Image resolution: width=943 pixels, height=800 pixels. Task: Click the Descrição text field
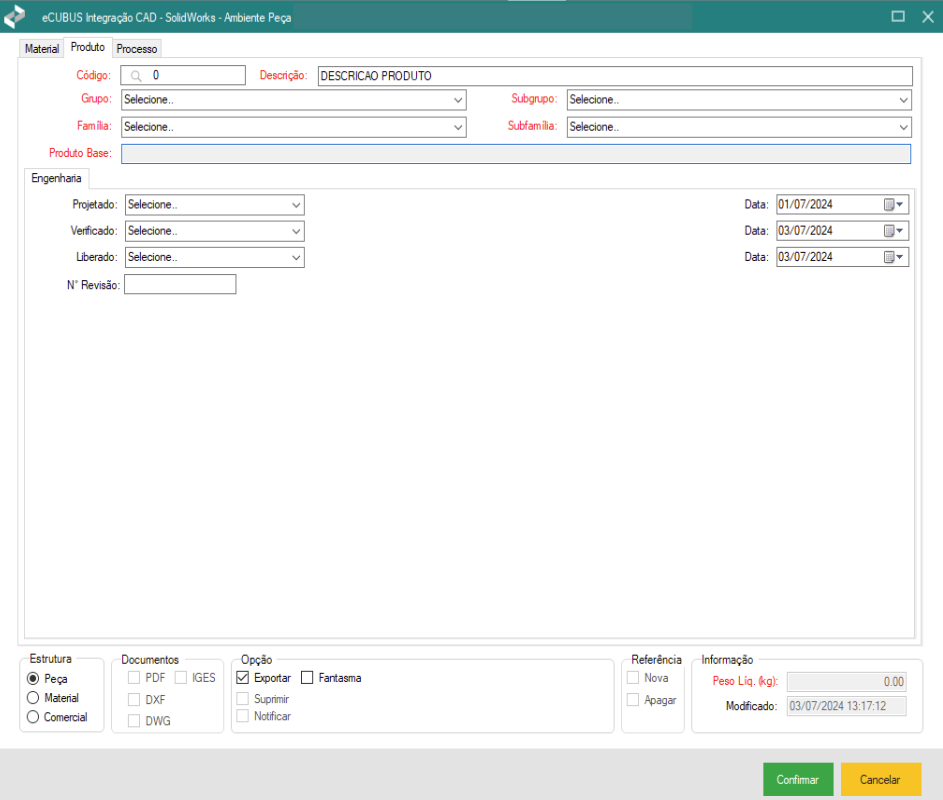click(614, 76)
